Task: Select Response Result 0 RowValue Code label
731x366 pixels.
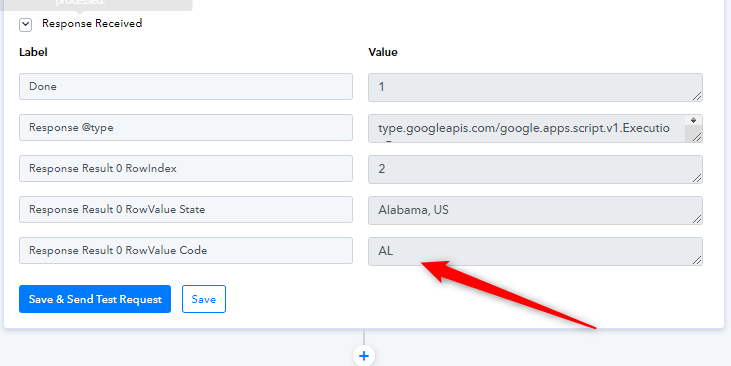Action: (186, 250)
